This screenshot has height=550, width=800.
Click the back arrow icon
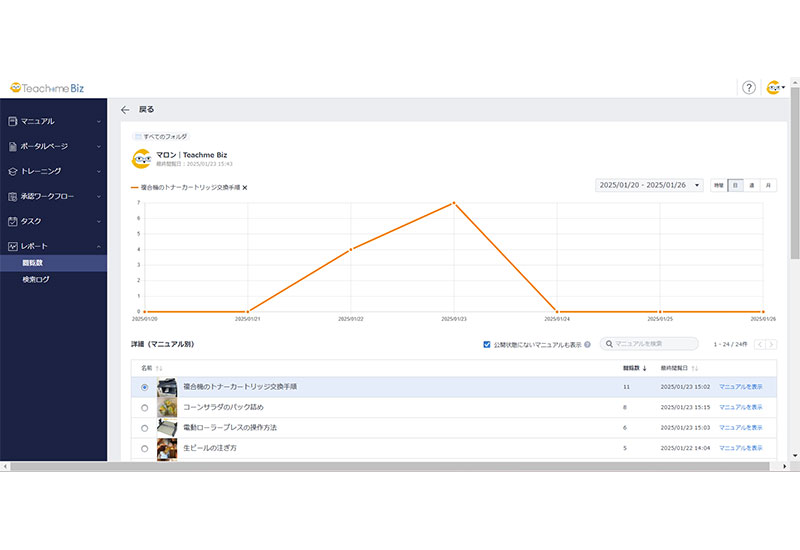125,110
